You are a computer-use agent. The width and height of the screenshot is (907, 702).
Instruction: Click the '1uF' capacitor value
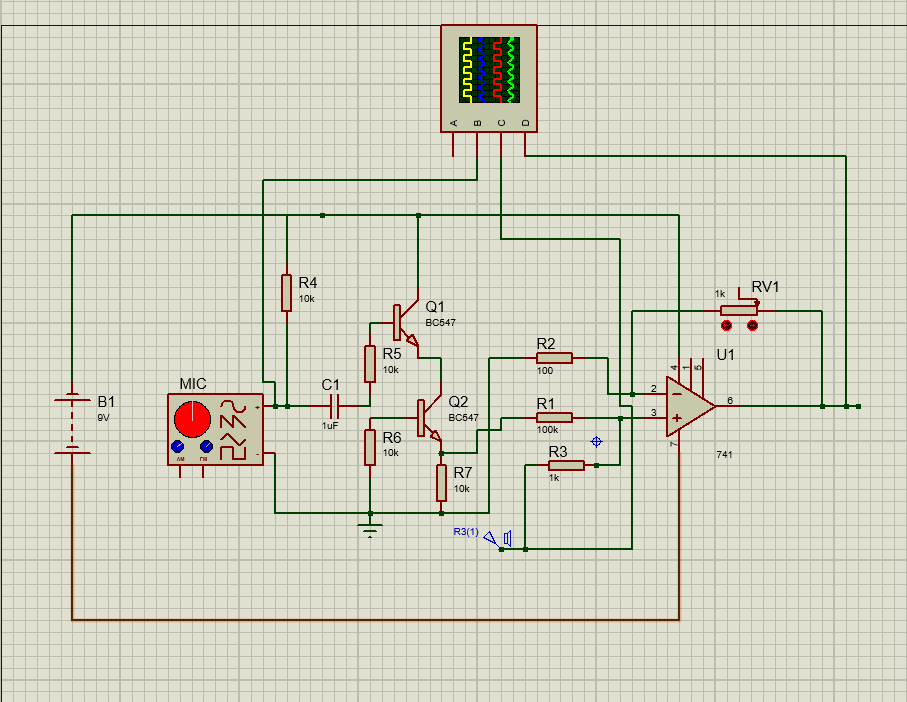(330, 426)
